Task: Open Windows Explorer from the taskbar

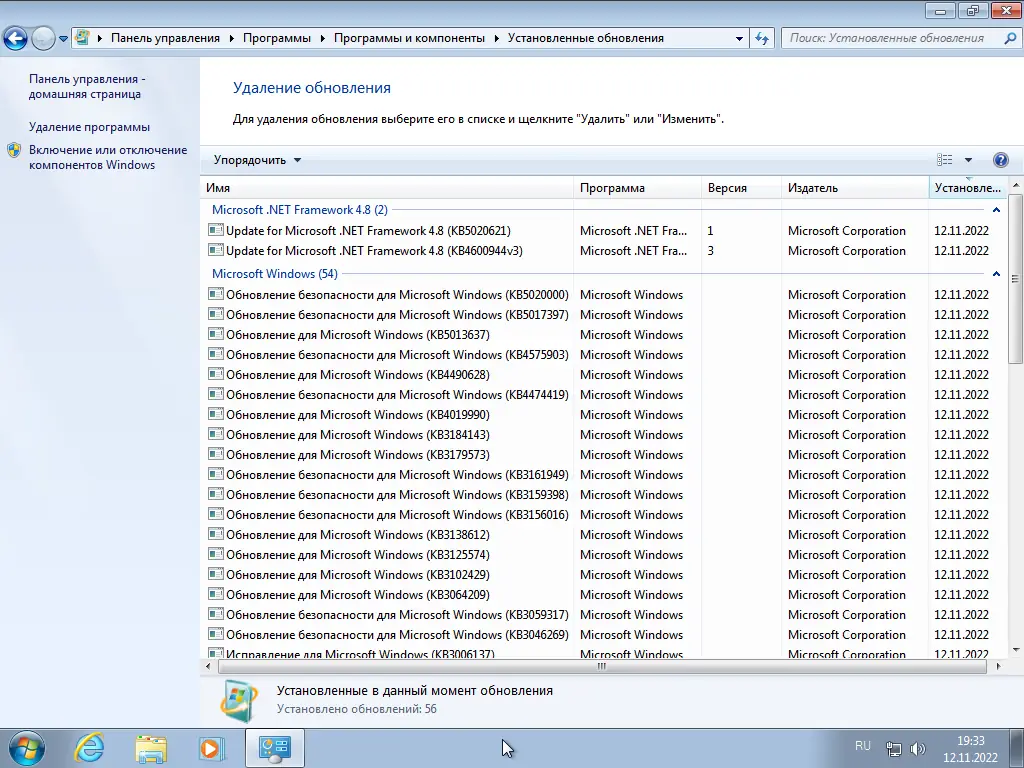Action: [150, 748]
